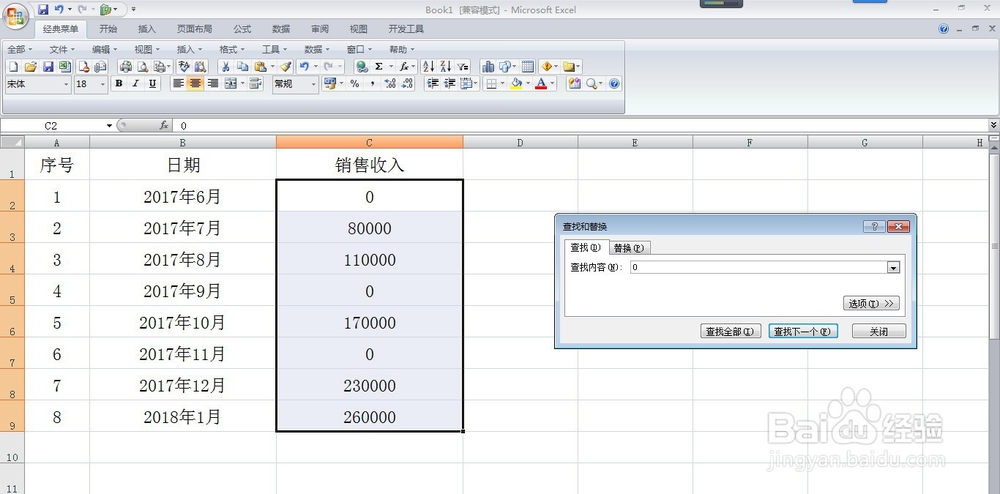This screenshot has height=494, width=1000.
Task: Click the Insert Hyperlink globe icon
Action: tap(362, 66)
